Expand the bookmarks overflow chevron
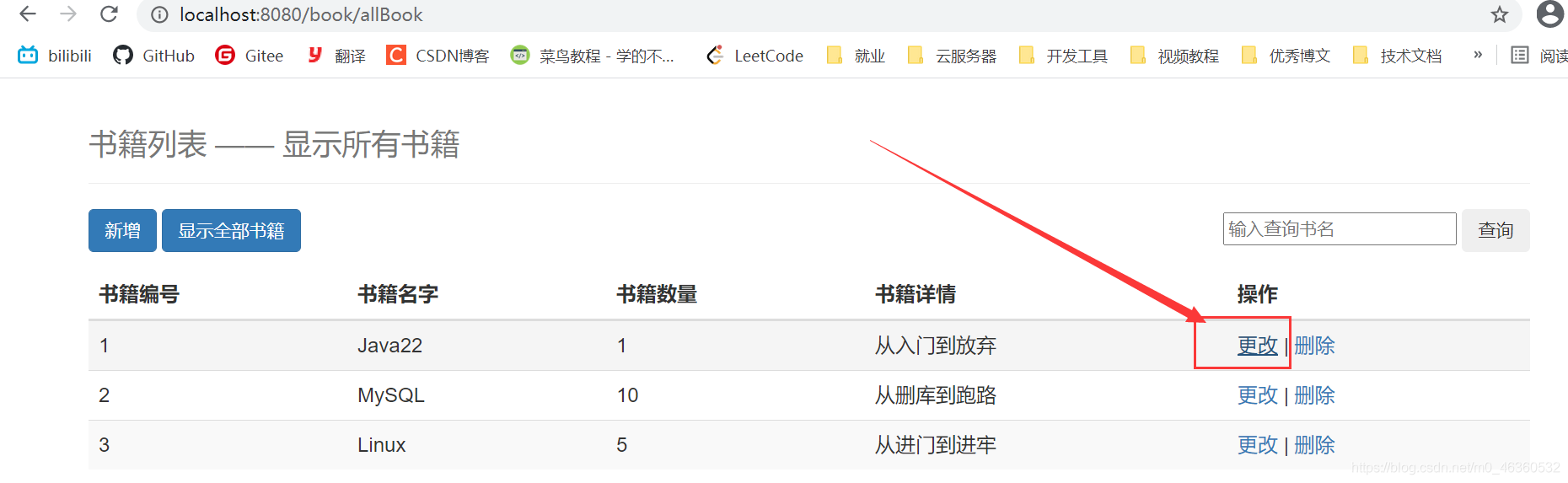The width and height of the screenshot is (1568, 483). (1478, 55)
